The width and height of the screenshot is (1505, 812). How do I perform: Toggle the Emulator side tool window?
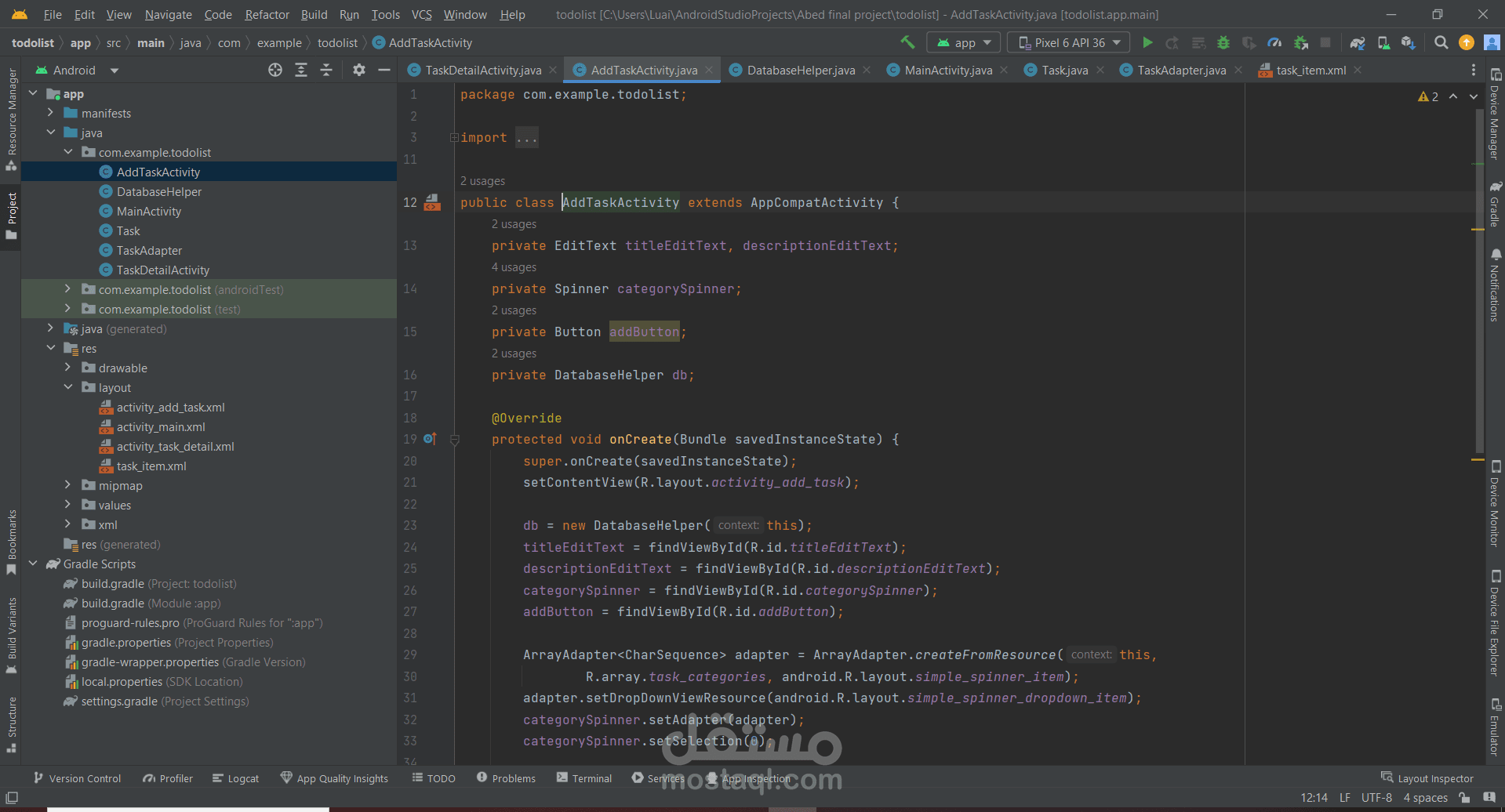coord(1496,727)
